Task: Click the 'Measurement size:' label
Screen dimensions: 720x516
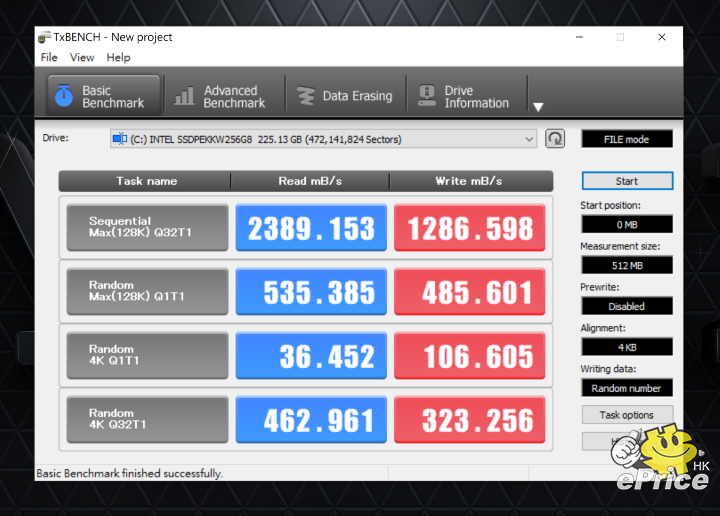Action: (620, 246)
